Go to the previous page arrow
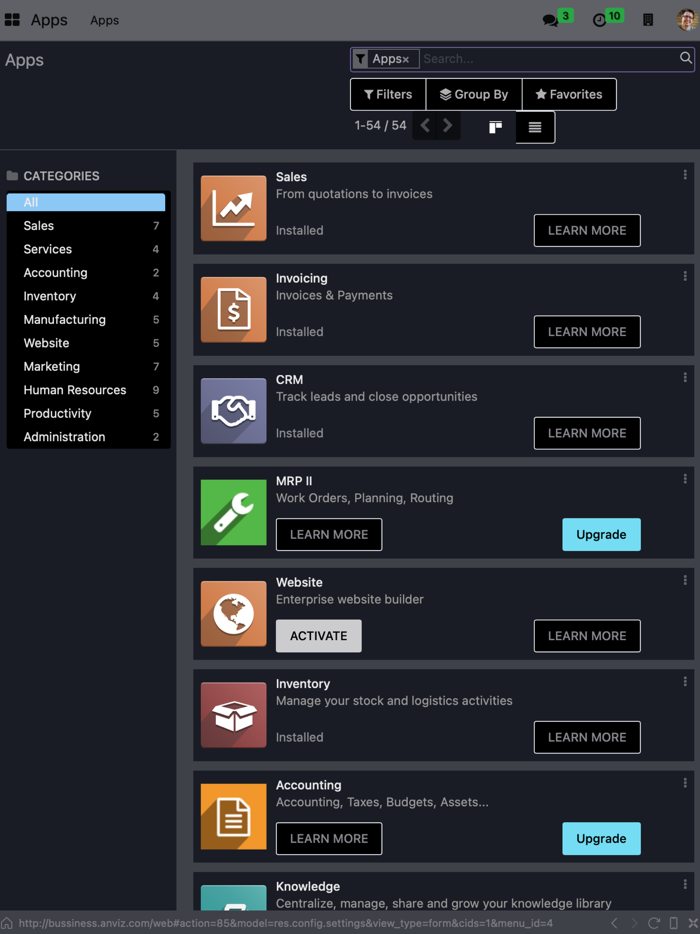Image resolution: width=700 pixels, height=934 pixels. click(x=425, y=126)
